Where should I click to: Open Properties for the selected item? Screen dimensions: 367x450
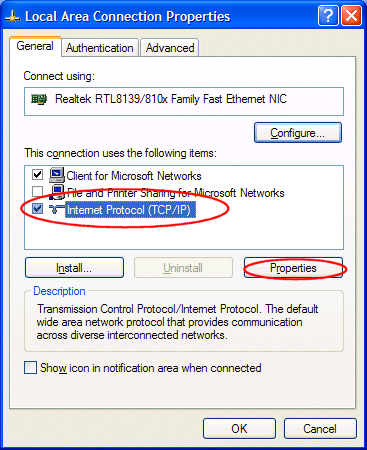coord(293,268)
